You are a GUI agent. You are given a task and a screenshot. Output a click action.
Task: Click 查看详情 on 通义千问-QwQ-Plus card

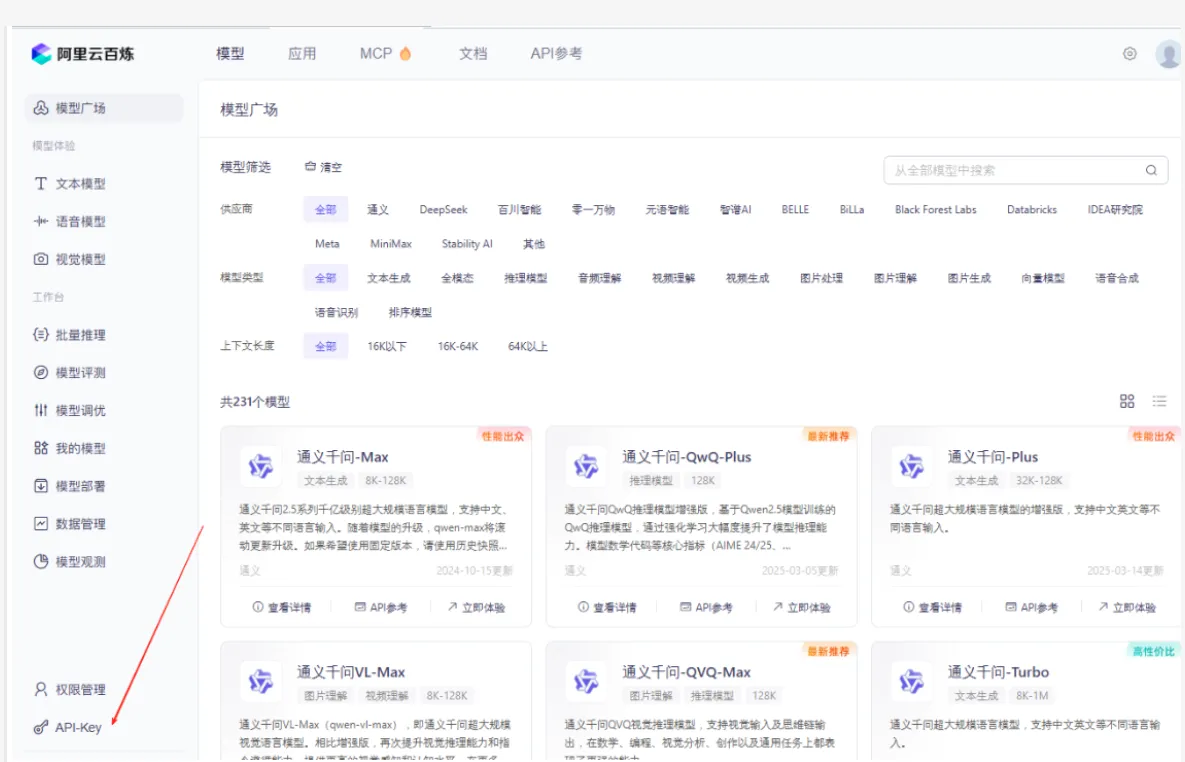pos(607,607)
